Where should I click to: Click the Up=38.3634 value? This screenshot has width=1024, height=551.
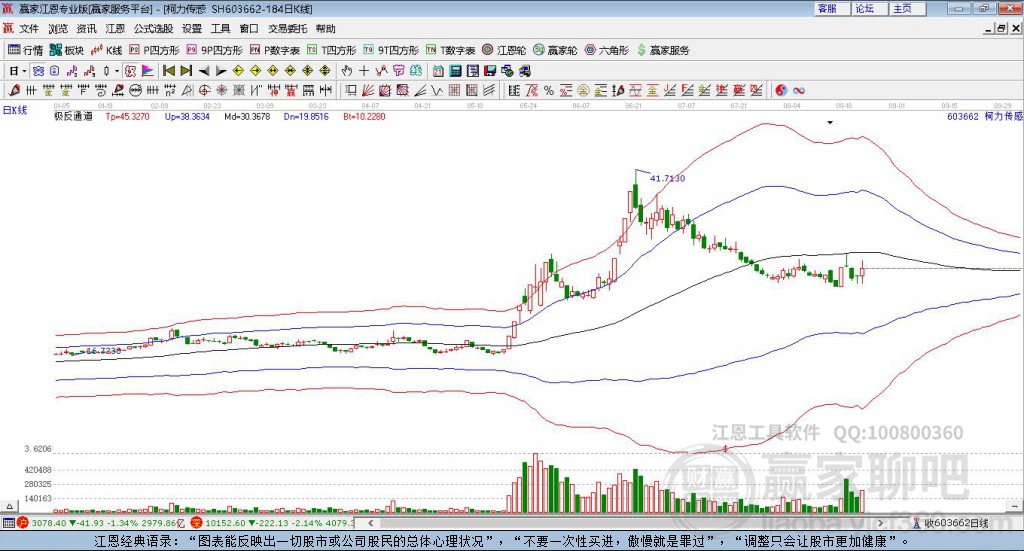187,116
